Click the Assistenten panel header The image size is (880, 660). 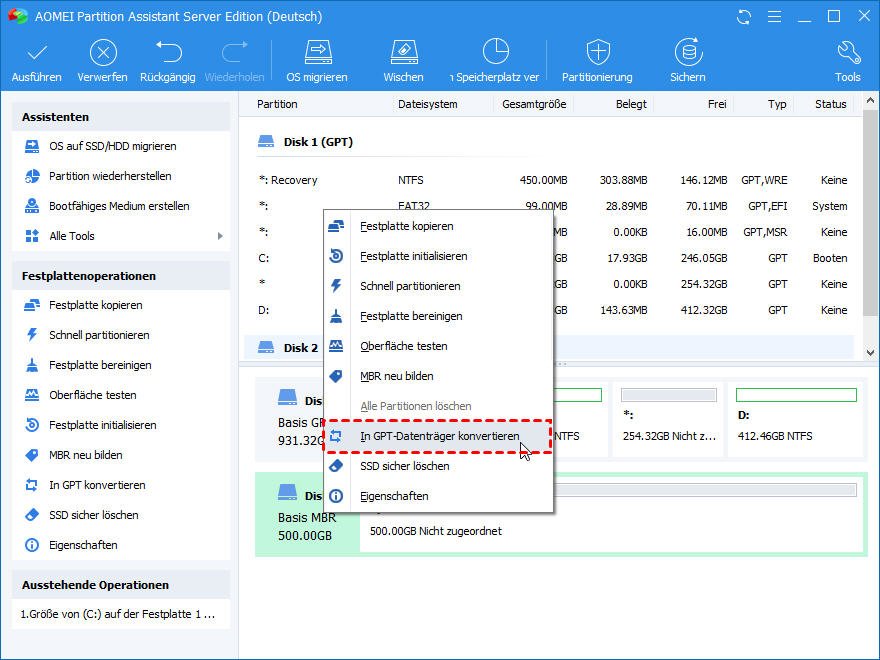(x=121, y=117)
